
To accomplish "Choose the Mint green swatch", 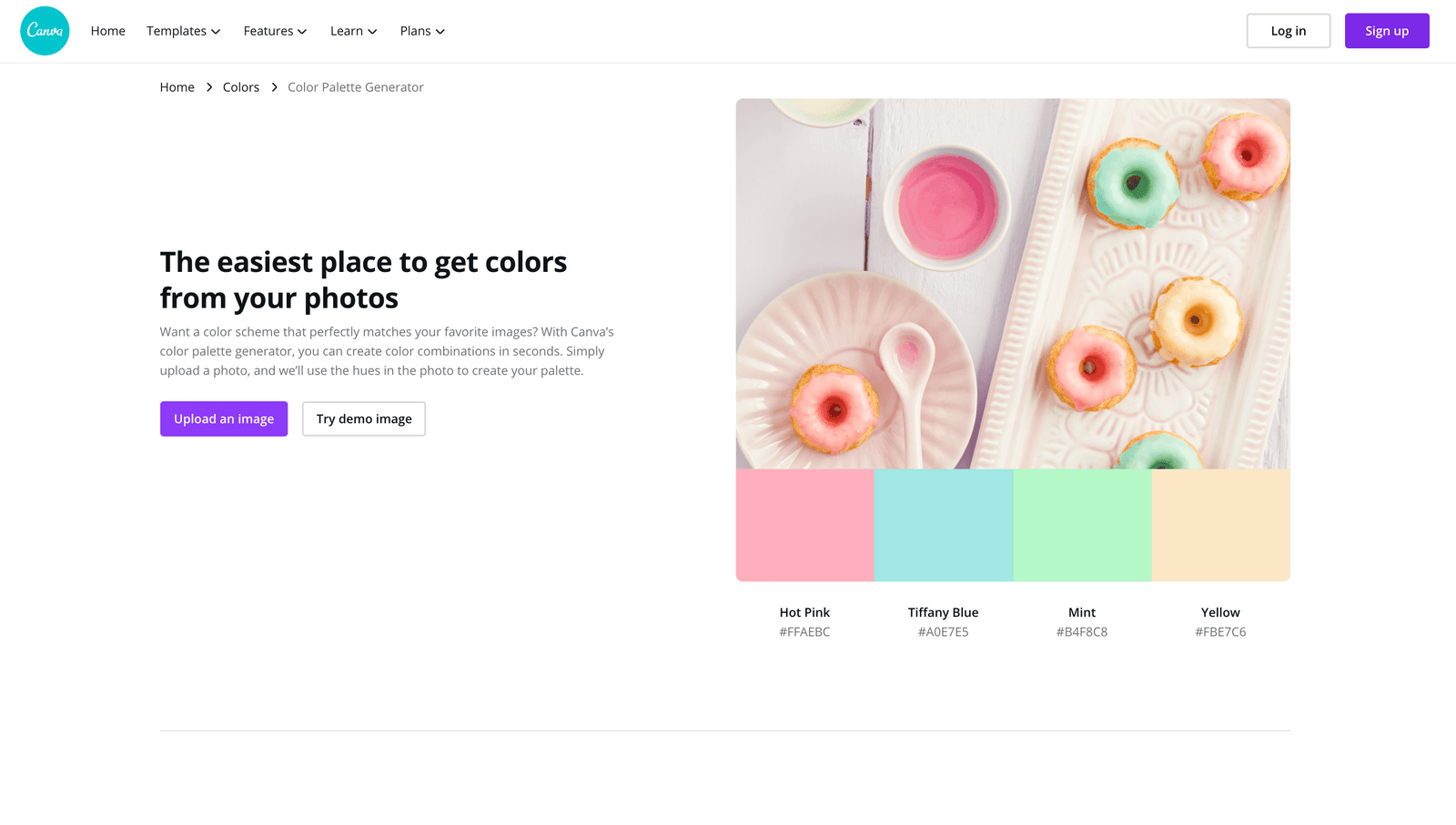I will (1082, 525).
